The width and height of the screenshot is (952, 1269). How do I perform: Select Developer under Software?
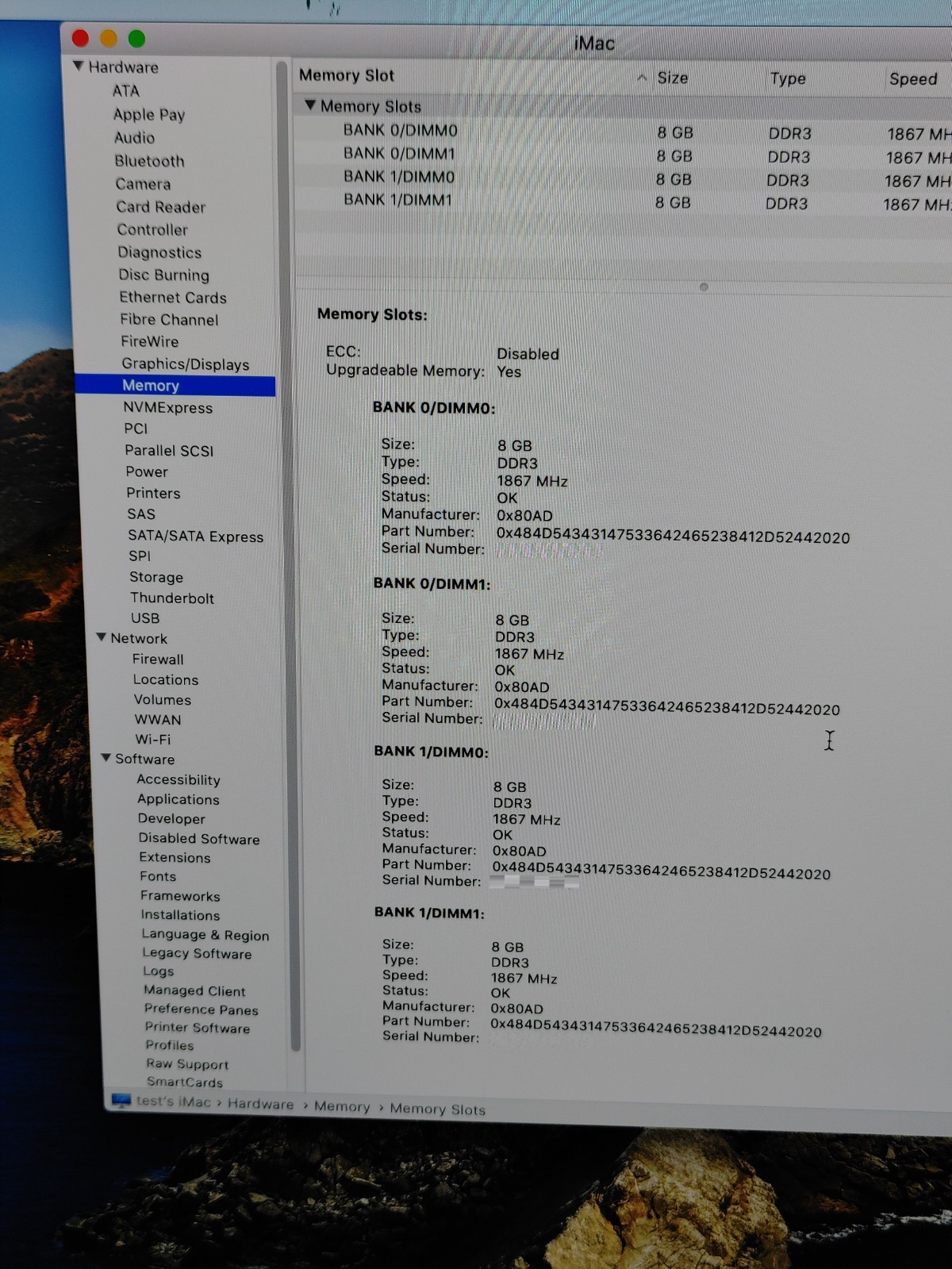pyautogui.click(x=171, y=818)
